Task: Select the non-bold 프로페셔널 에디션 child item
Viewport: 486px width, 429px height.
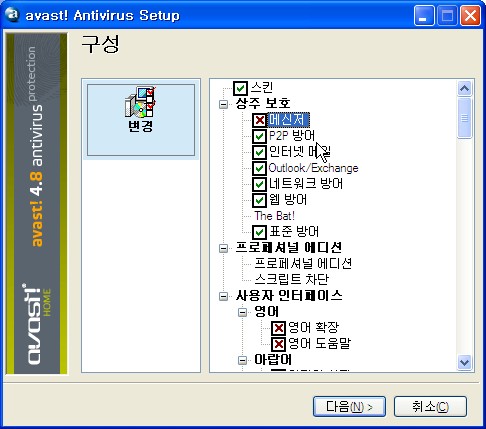Action: (303, 264)
